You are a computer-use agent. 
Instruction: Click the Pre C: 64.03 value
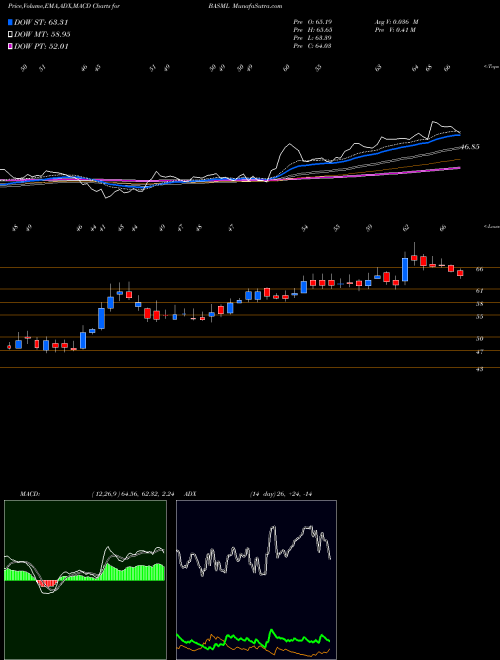coord(313,46)
